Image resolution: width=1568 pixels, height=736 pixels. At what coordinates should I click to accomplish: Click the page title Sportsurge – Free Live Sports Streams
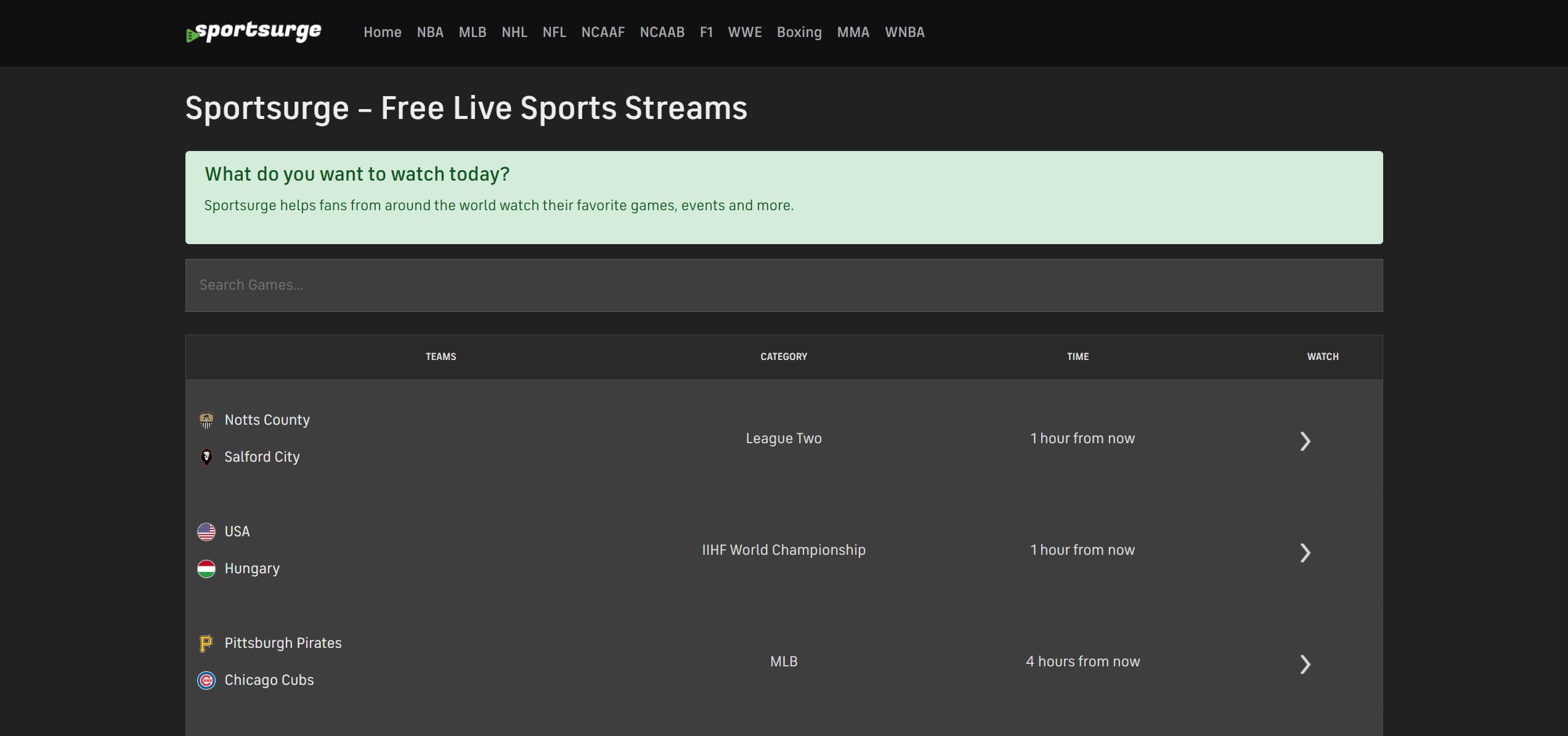(x=466, y=108)
